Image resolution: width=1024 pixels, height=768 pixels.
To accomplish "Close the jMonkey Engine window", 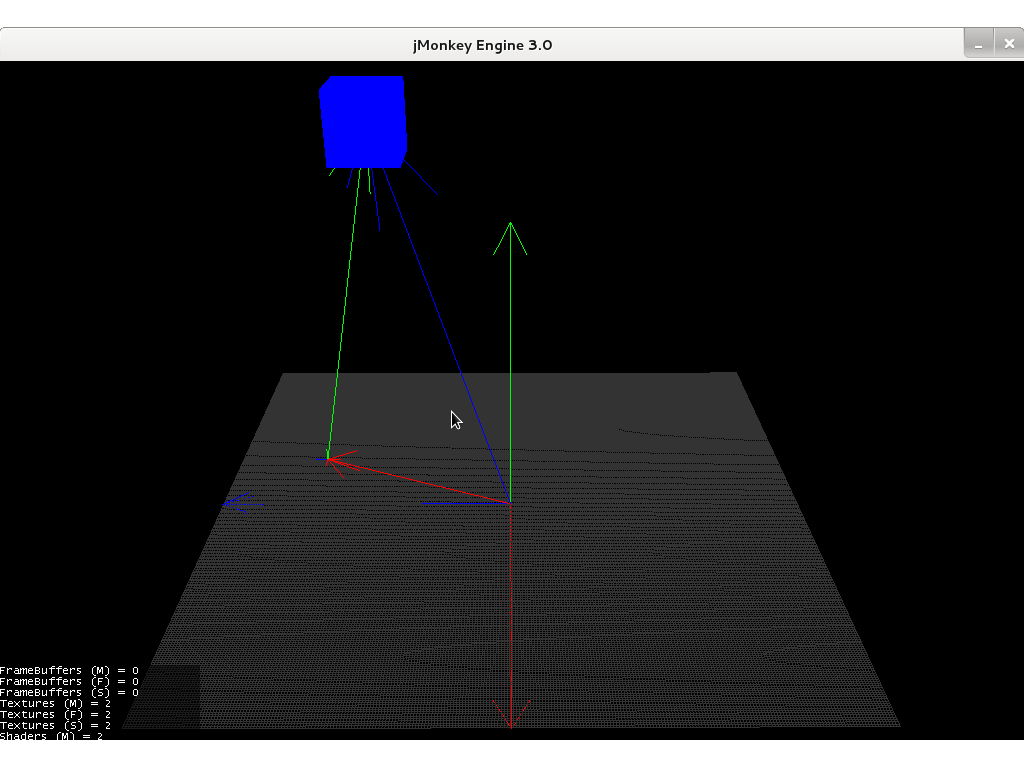I will 1008,44.
